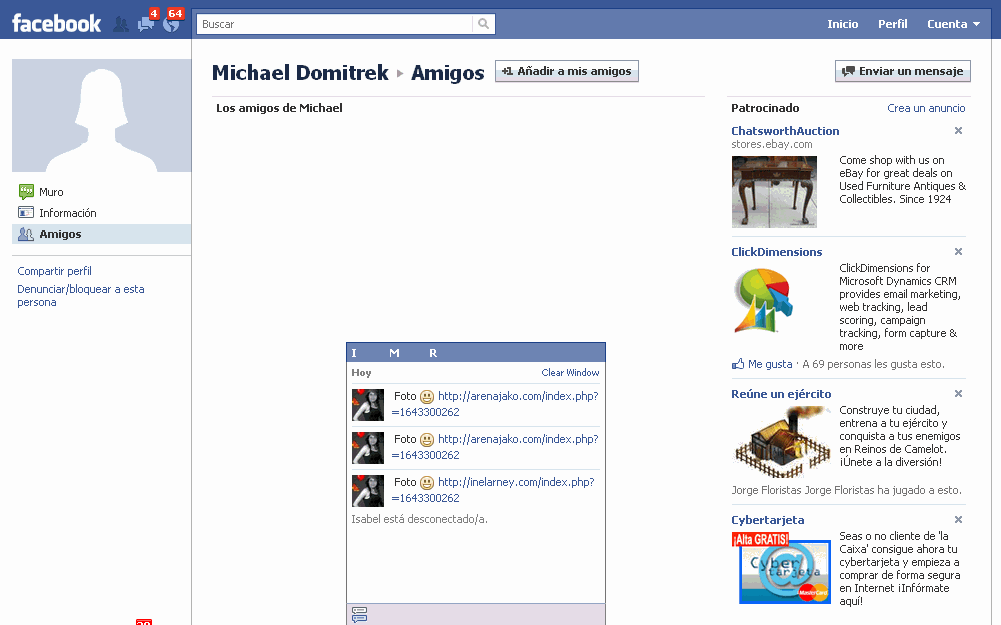Click the Crea un anuncio link
The width and height of the screenshot is (1001, 625).
coord(926,109)
